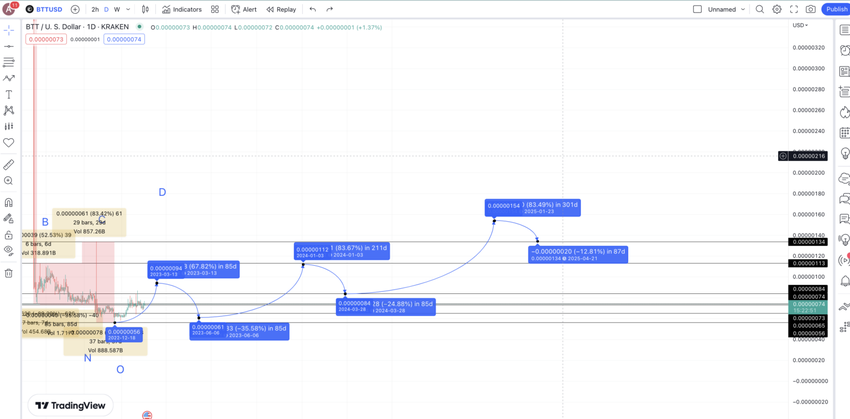Open the chart settings gear
850x419 pixels.
pyautogui.click(x=777, y=9)
